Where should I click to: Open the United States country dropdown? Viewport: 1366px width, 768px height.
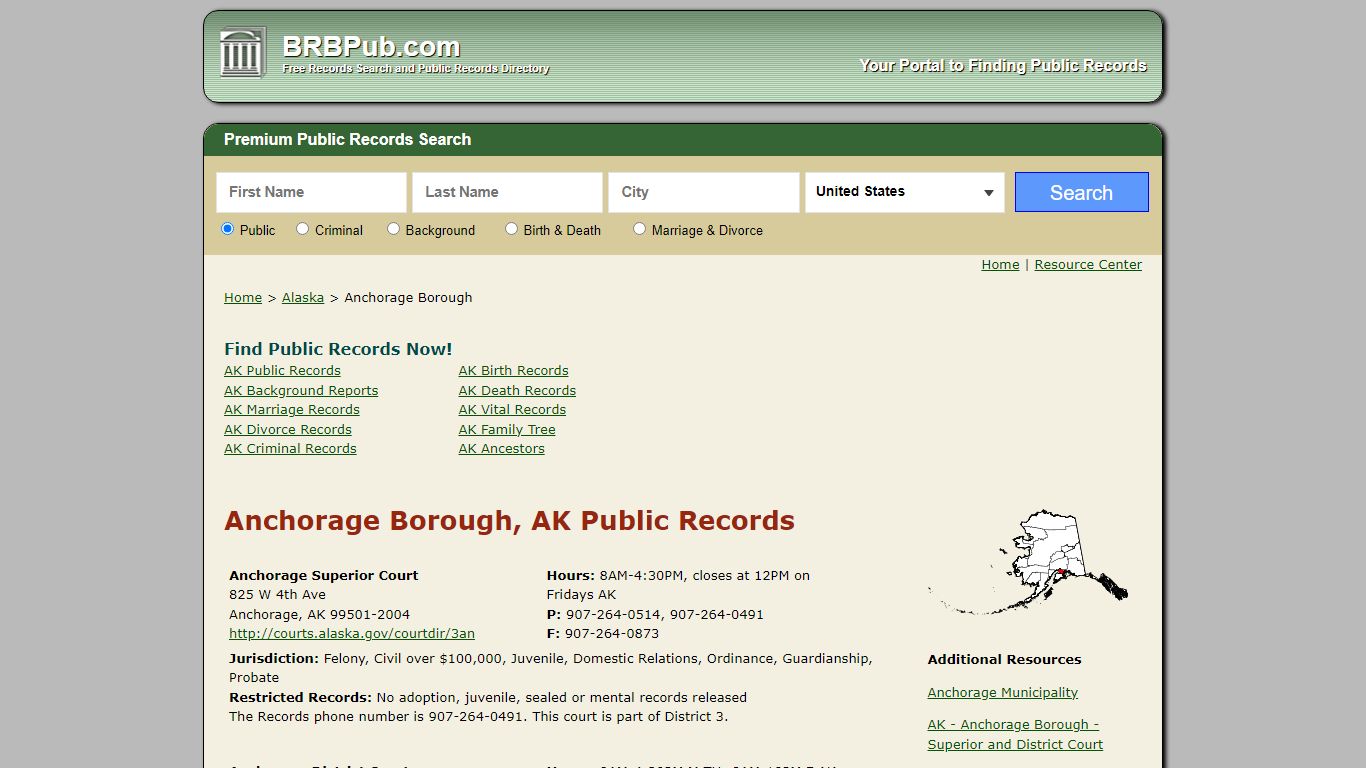point(905,192)
